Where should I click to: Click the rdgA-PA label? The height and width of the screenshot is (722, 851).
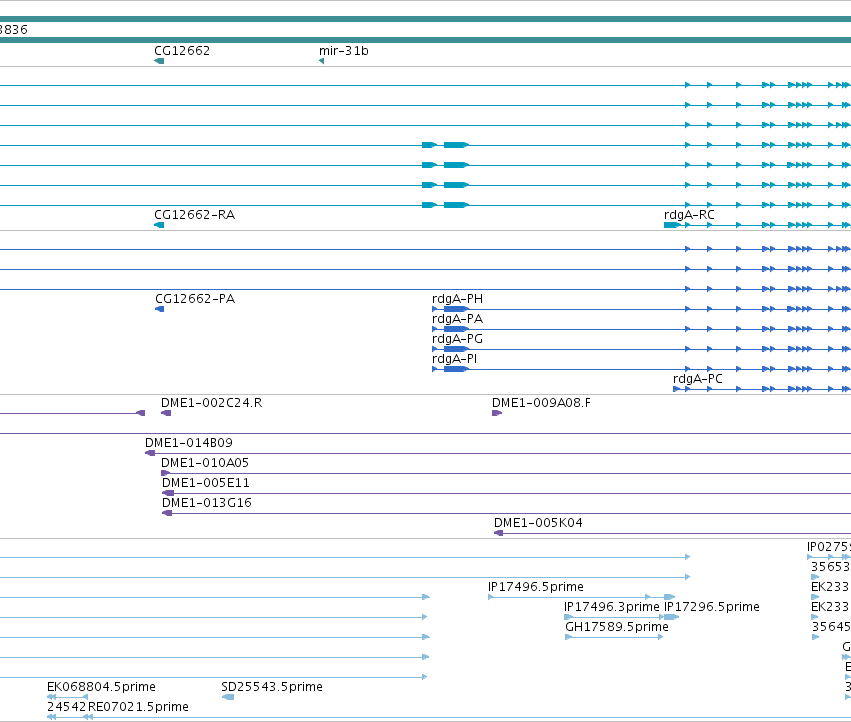pos(457,319)
